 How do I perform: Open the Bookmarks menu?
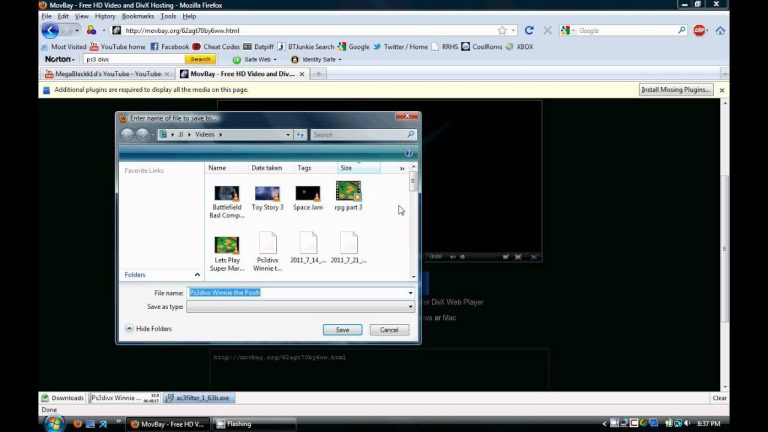click(x=137, y=16)
